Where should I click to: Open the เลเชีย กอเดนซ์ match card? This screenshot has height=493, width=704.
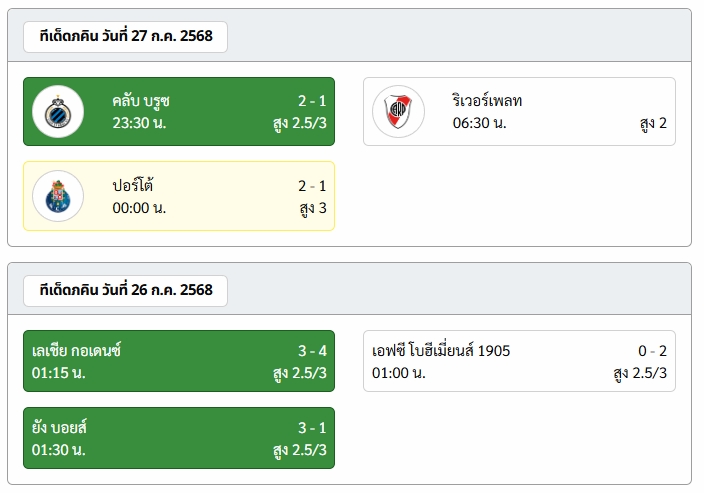(x=179, y=361)
